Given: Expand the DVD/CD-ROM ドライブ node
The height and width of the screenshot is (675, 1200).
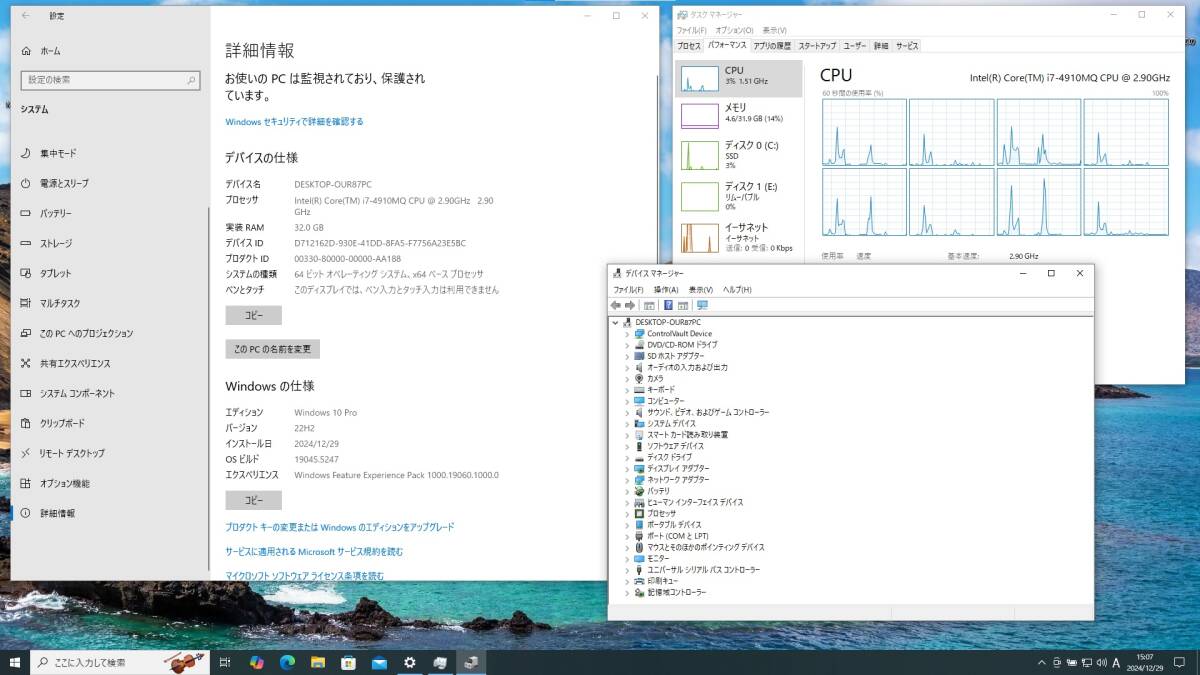Looking at the screenshot, I should click(628, 345).
